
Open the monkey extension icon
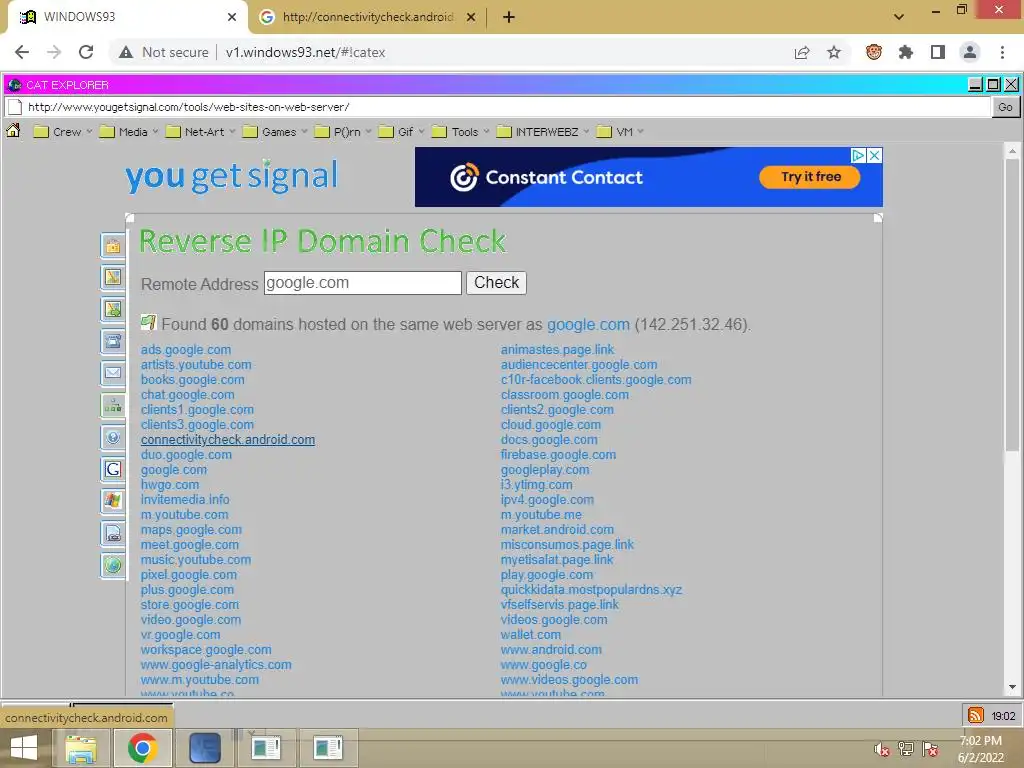(874, 52)
